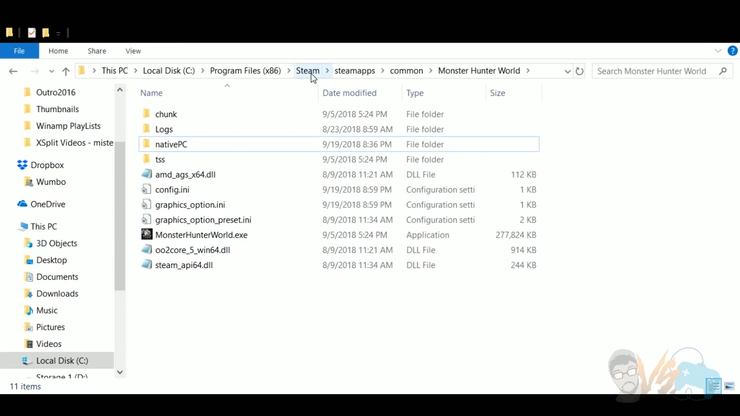Click the Refresh button beside address bar
The height and width of the screenshot is (416, 740).
(579, 71)
